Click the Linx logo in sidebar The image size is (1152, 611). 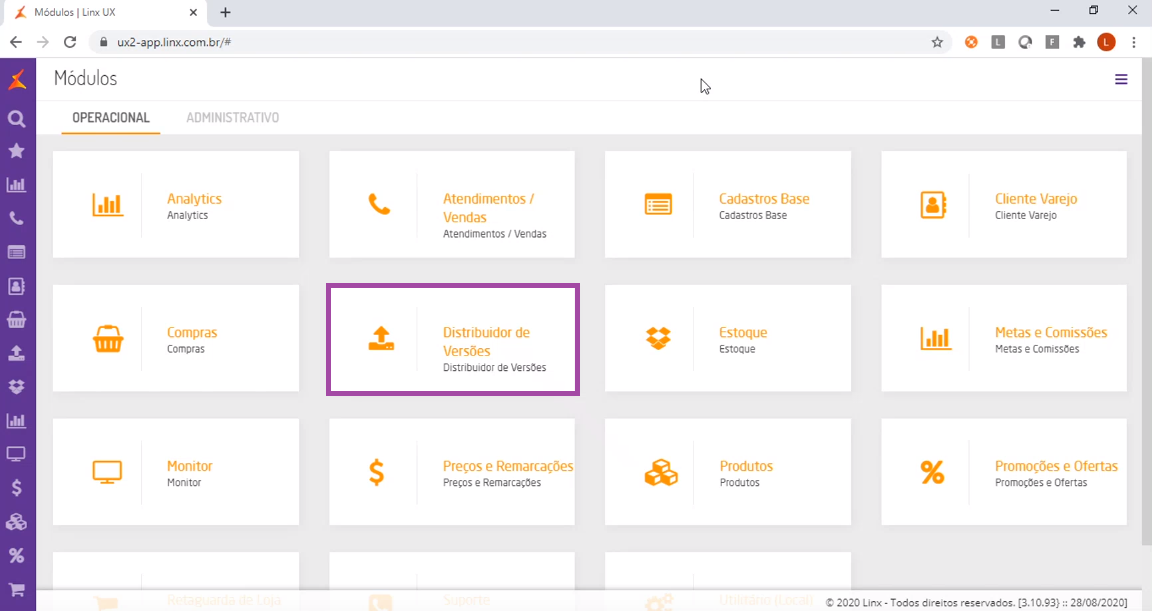pos(17,79)
